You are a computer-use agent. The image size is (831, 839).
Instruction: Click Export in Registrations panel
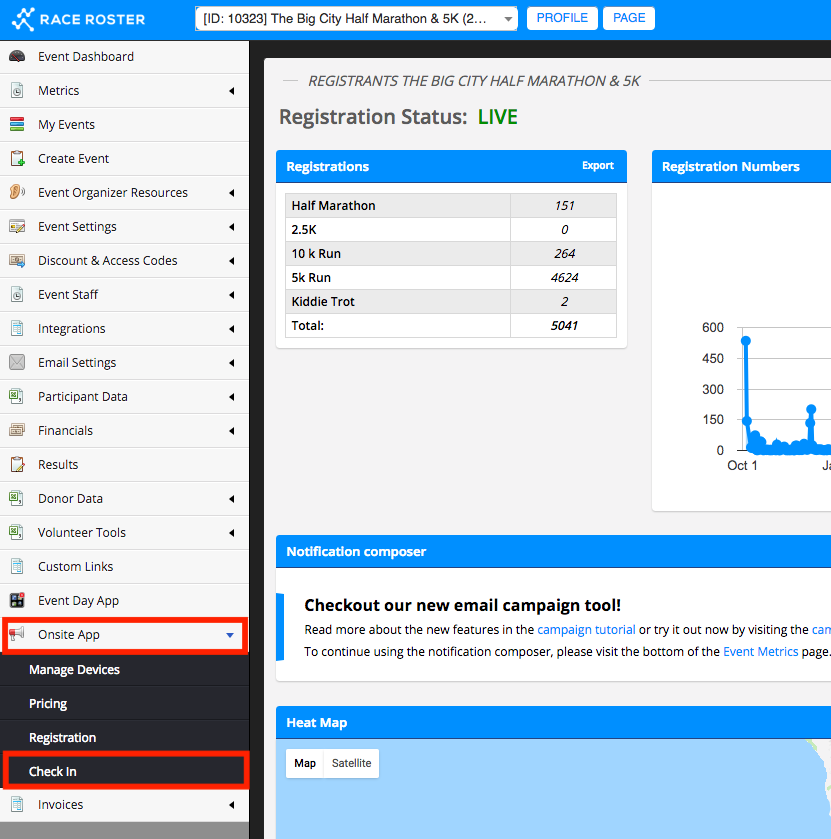pos(598,166)
